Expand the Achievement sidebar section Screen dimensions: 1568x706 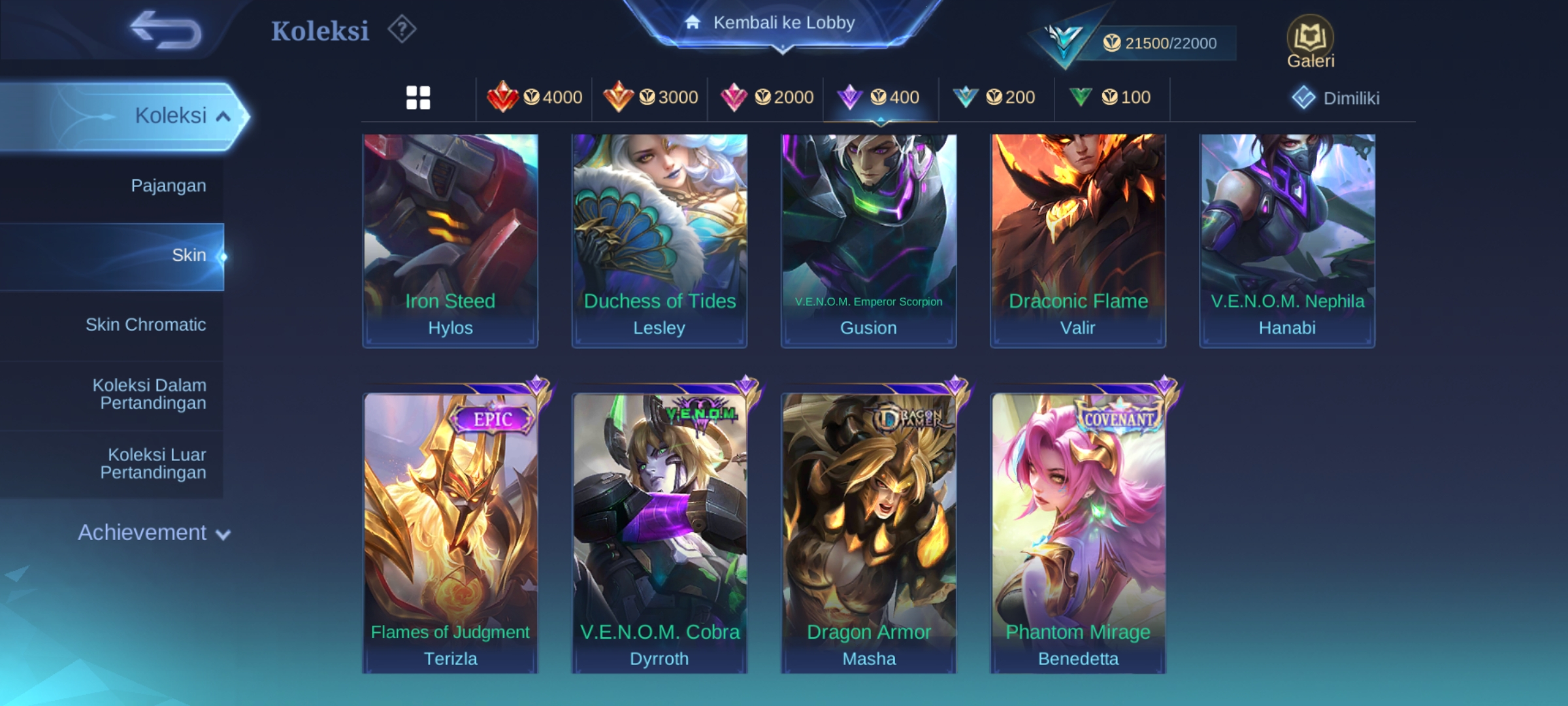click(154, 533)
